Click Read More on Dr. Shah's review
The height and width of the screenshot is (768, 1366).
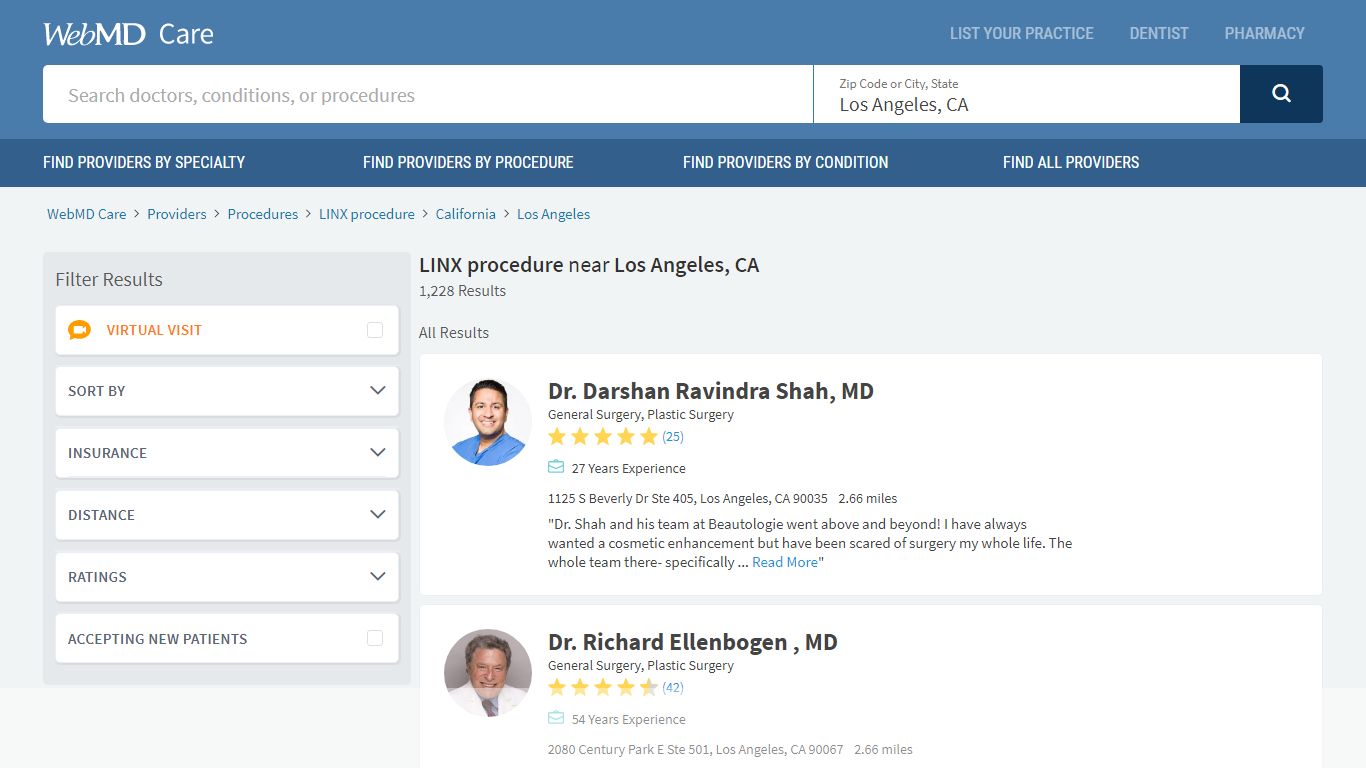point(785,562)
